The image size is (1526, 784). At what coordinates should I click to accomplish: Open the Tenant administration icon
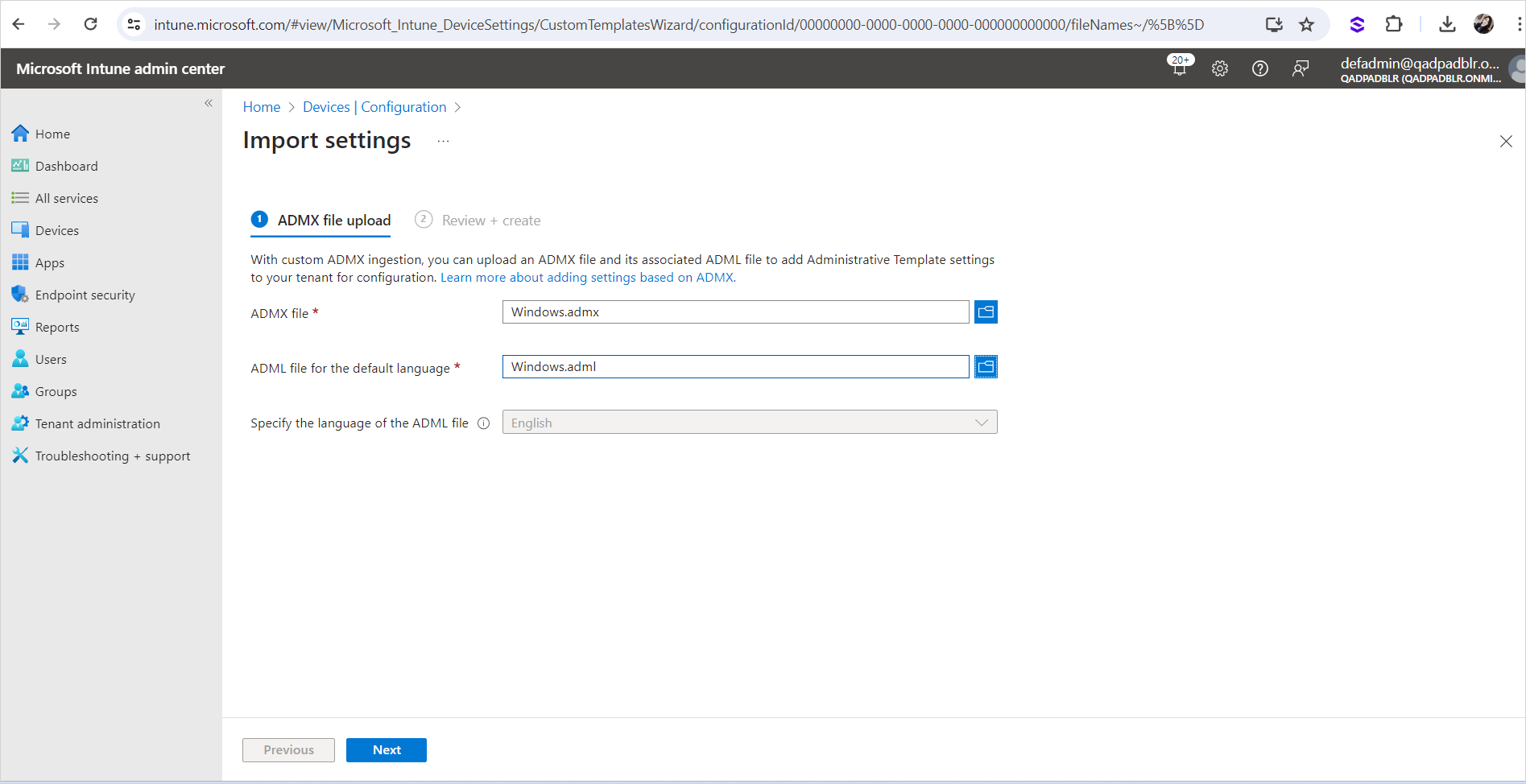(20, 423)
